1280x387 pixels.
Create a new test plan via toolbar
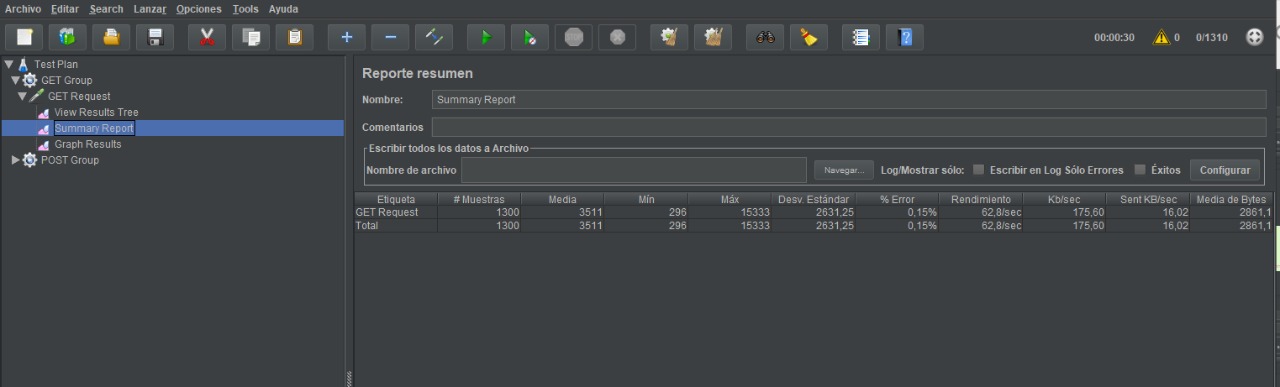click(x=25, y=37)
